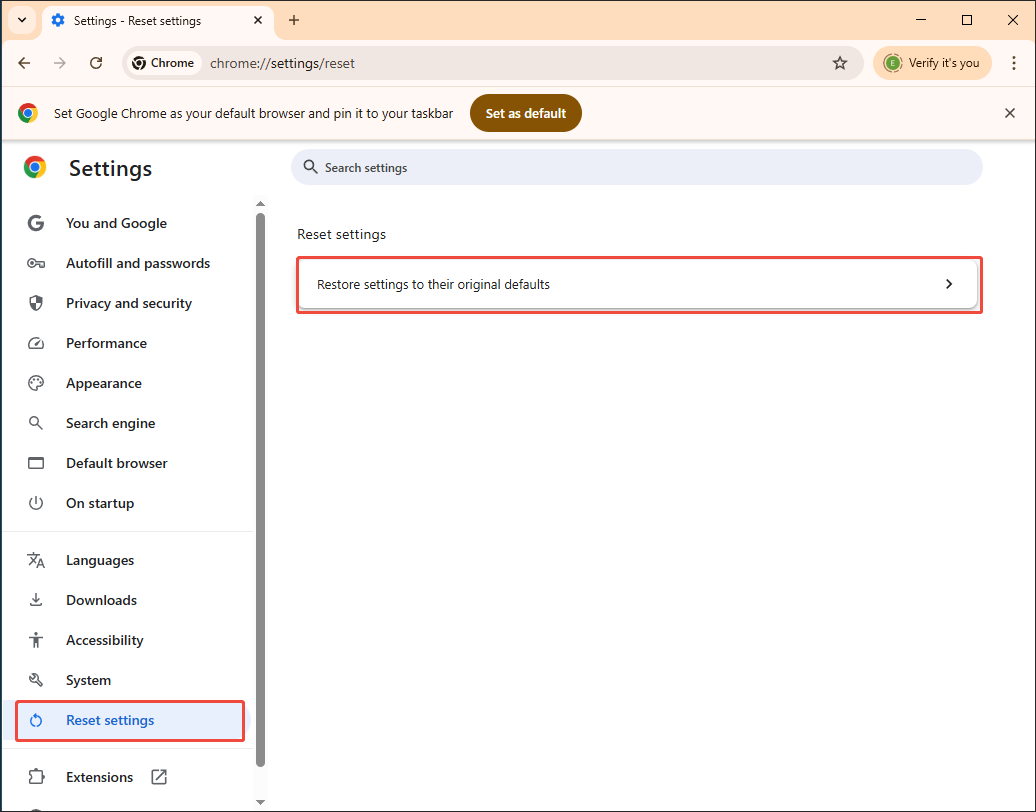This screenshot has width=1036, height=812.
Task: Select the You and Google icon
Action: tap(36, 223)
